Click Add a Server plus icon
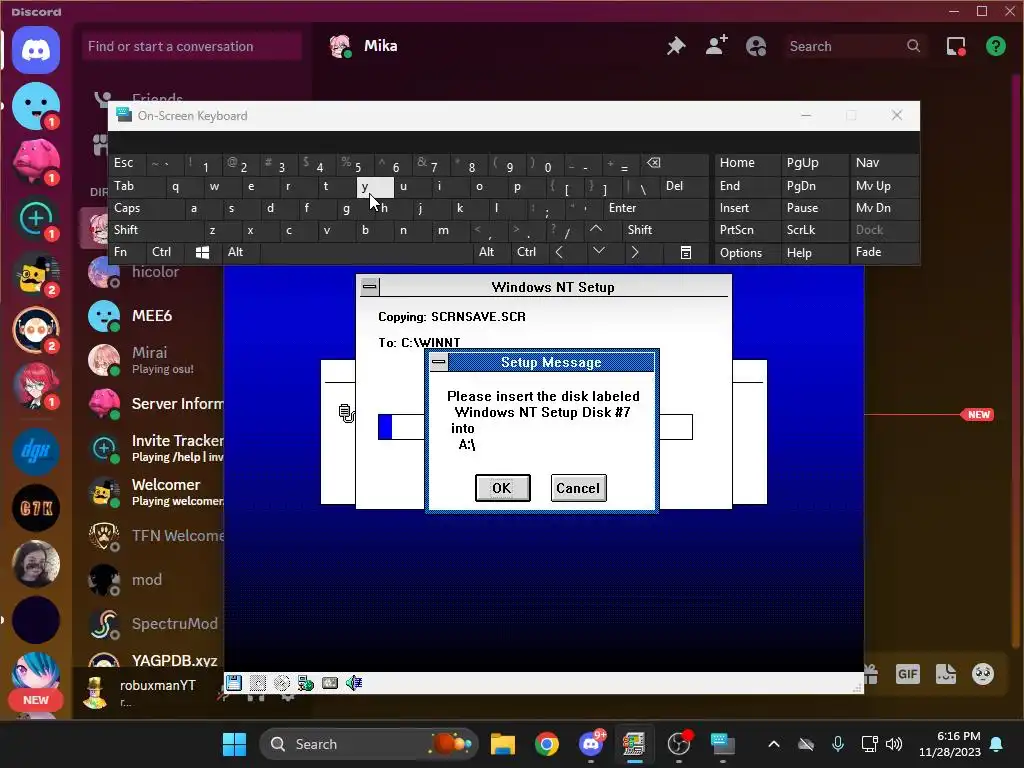The image size is (1024, 768). coord(36,217)
